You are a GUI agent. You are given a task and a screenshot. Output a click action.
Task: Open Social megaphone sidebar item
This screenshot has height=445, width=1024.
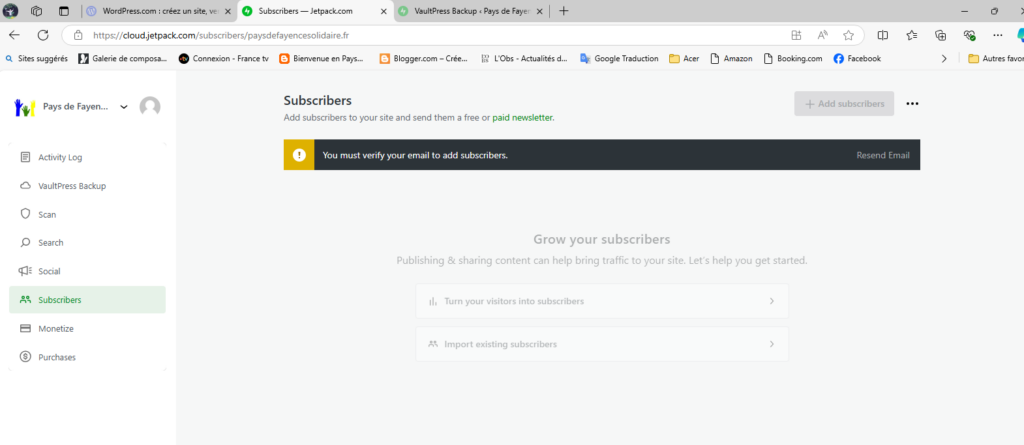tap(49, 271)
